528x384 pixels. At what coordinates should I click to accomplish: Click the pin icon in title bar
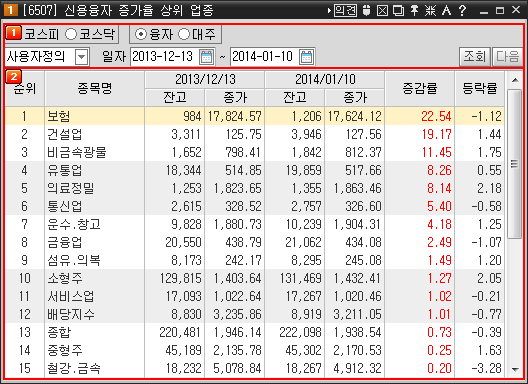coord(414,10)
